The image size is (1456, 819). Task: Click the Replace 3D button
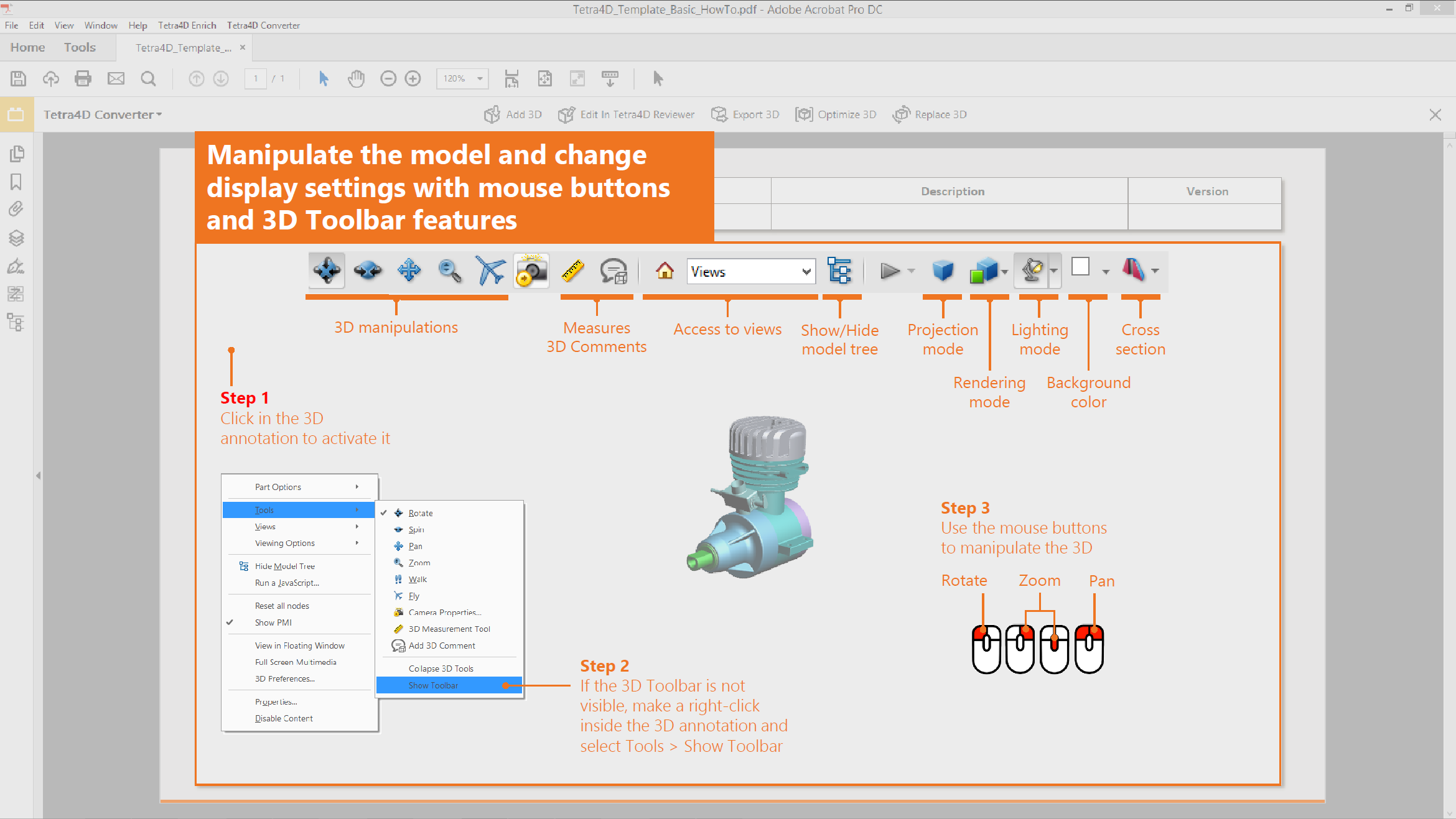(x=930, y=114)
